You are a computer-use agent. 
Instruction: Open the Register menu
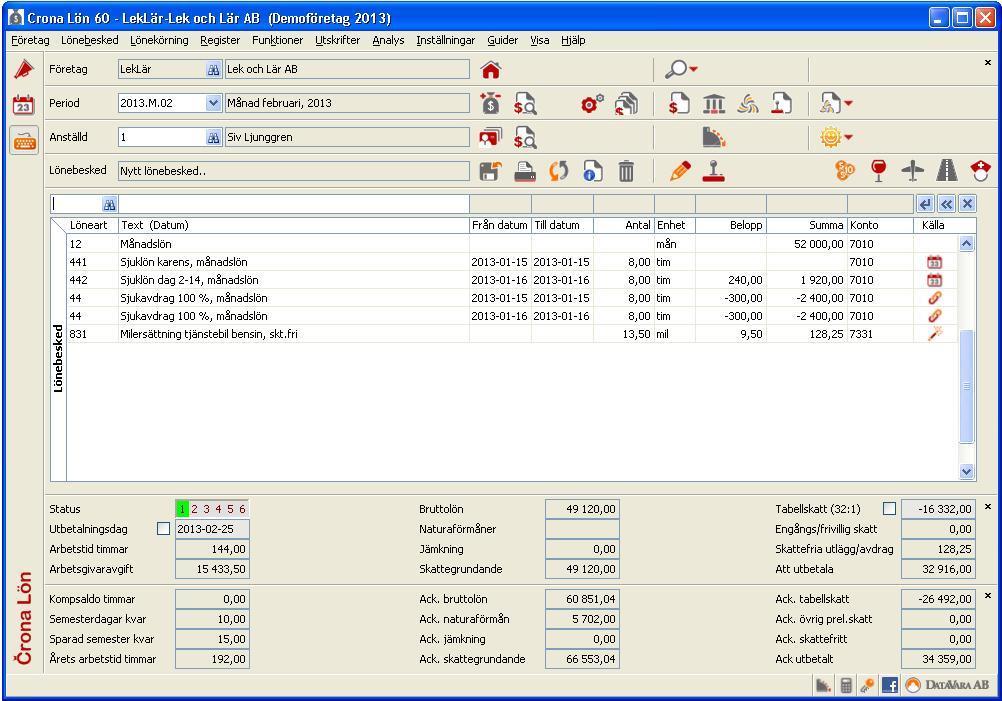(x=220, y=40)
